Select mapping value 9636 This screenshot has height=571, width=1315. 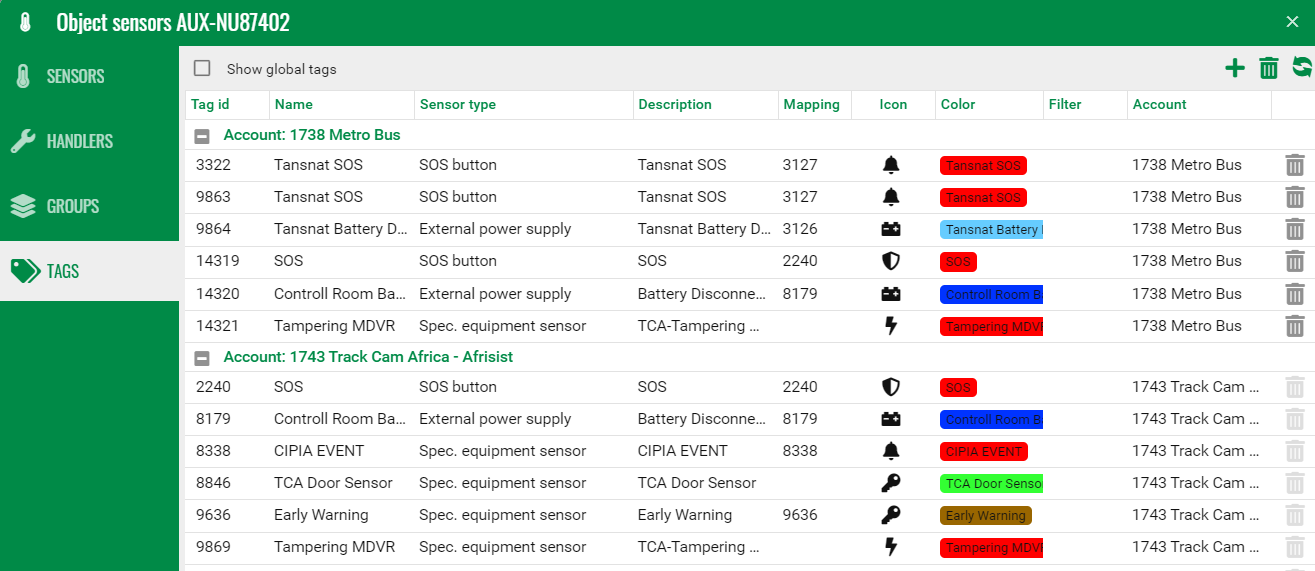pos(800,515)
